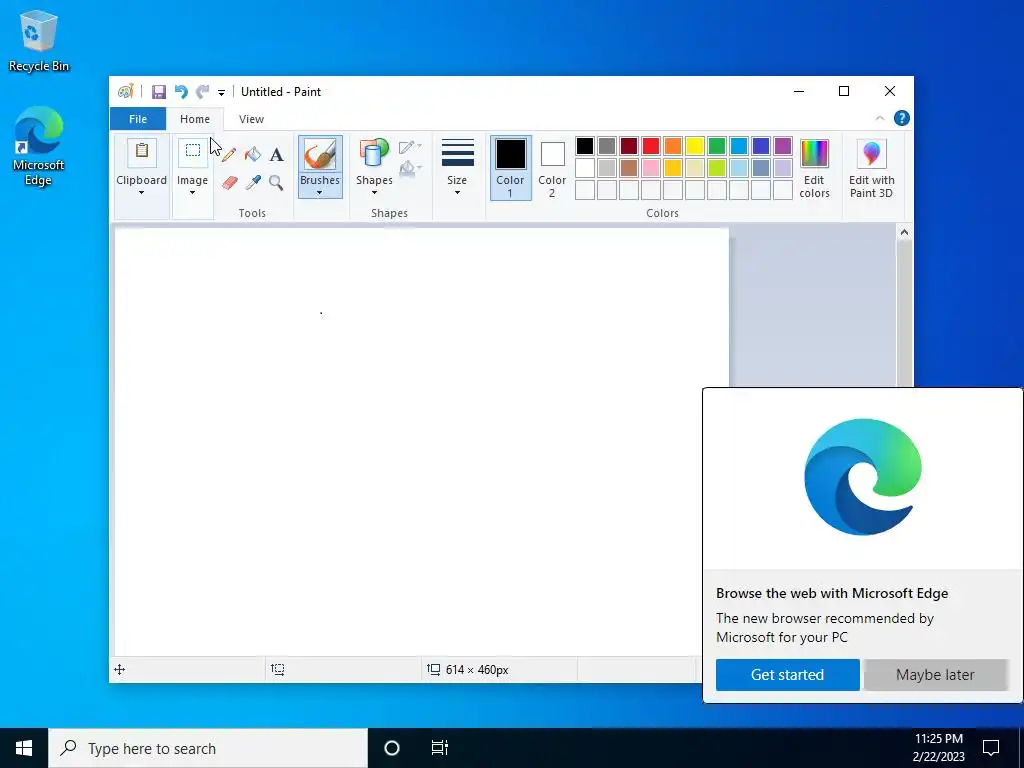The image size is (1024, 768).
Task: Select the Eraser tool
Action: point(229,182)
